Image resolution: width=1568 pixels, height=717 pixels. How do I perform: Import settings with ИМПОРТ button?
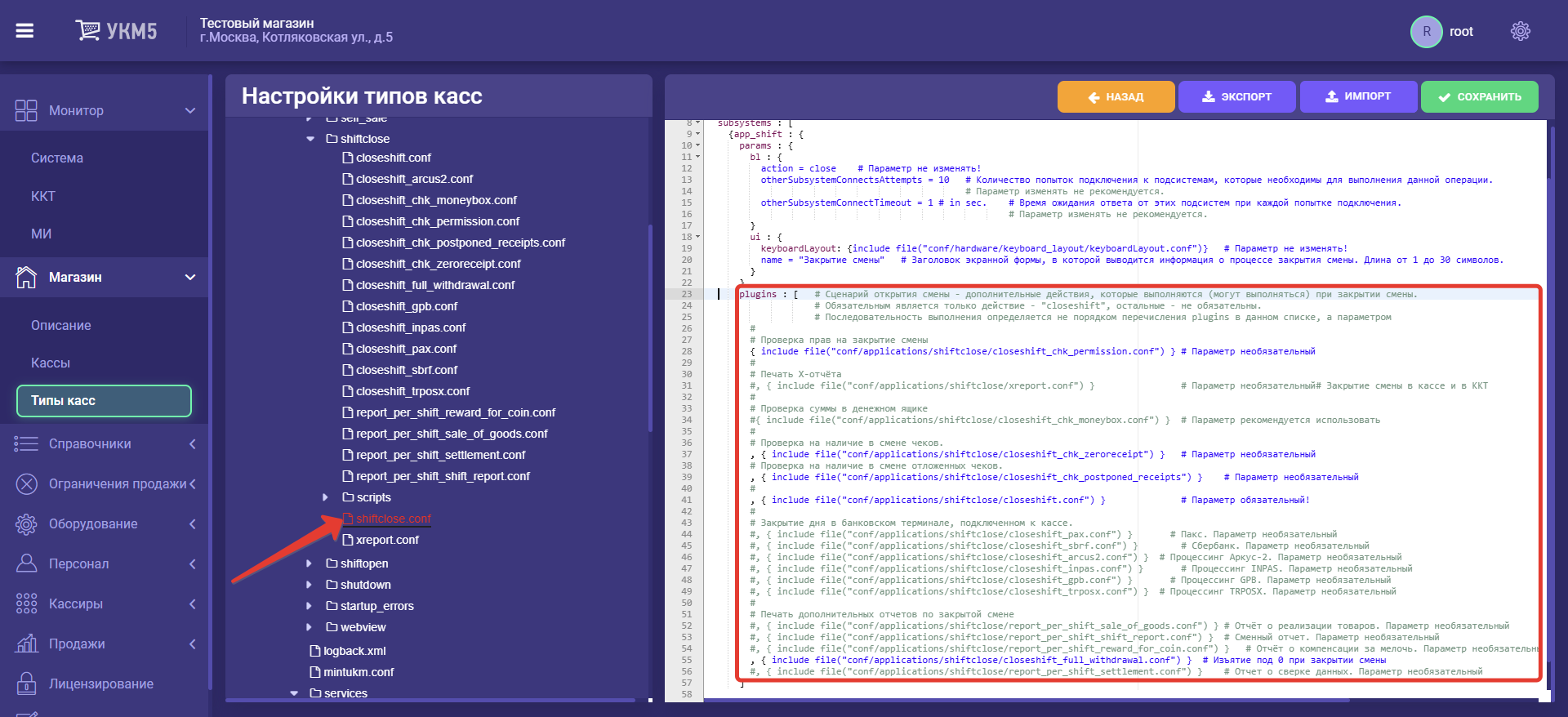1358,96
